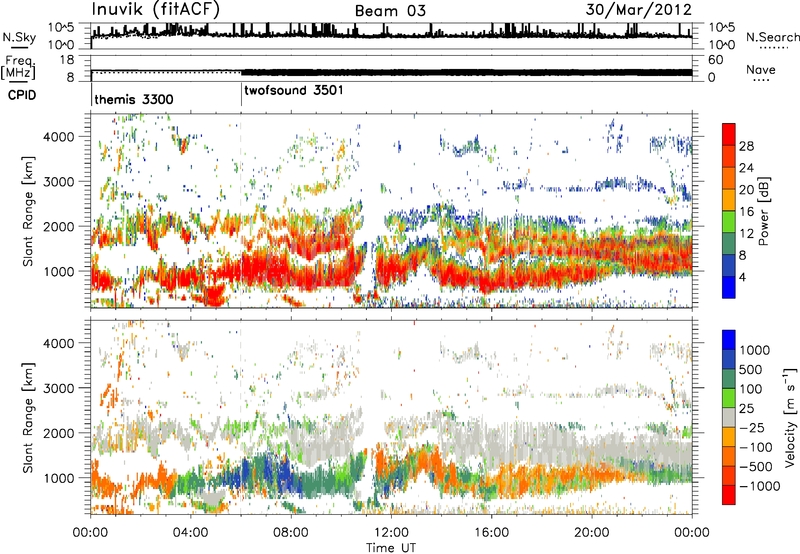
Task: Pick the blue bottom segment of Power colorbar
Action: (x=729, y=287)
